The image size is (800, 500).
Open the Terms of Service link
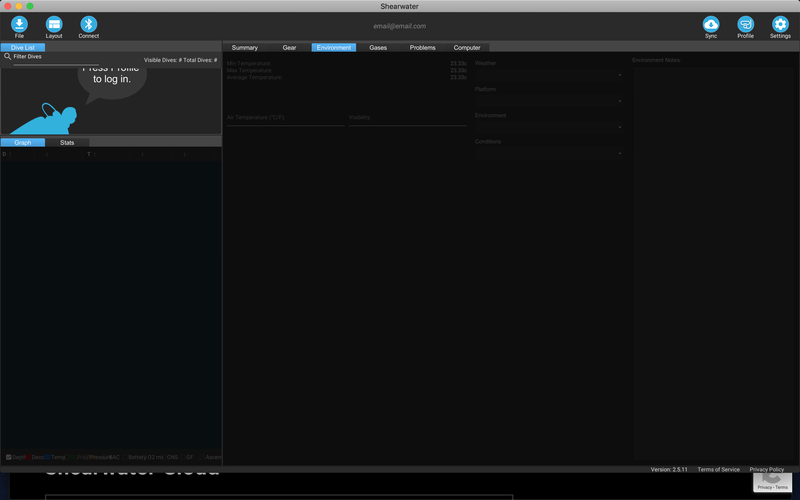click(x=718, y=469)
